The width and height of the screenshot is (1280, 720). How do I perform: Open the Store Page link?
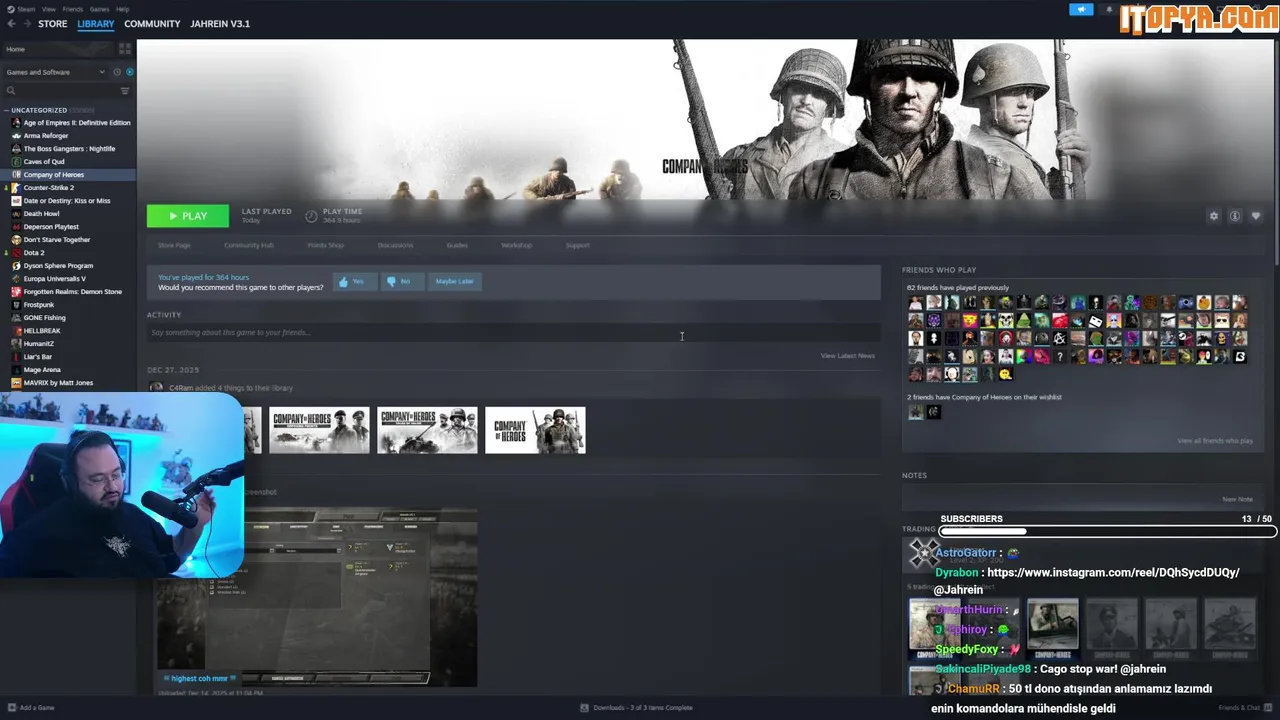(174, 245)
